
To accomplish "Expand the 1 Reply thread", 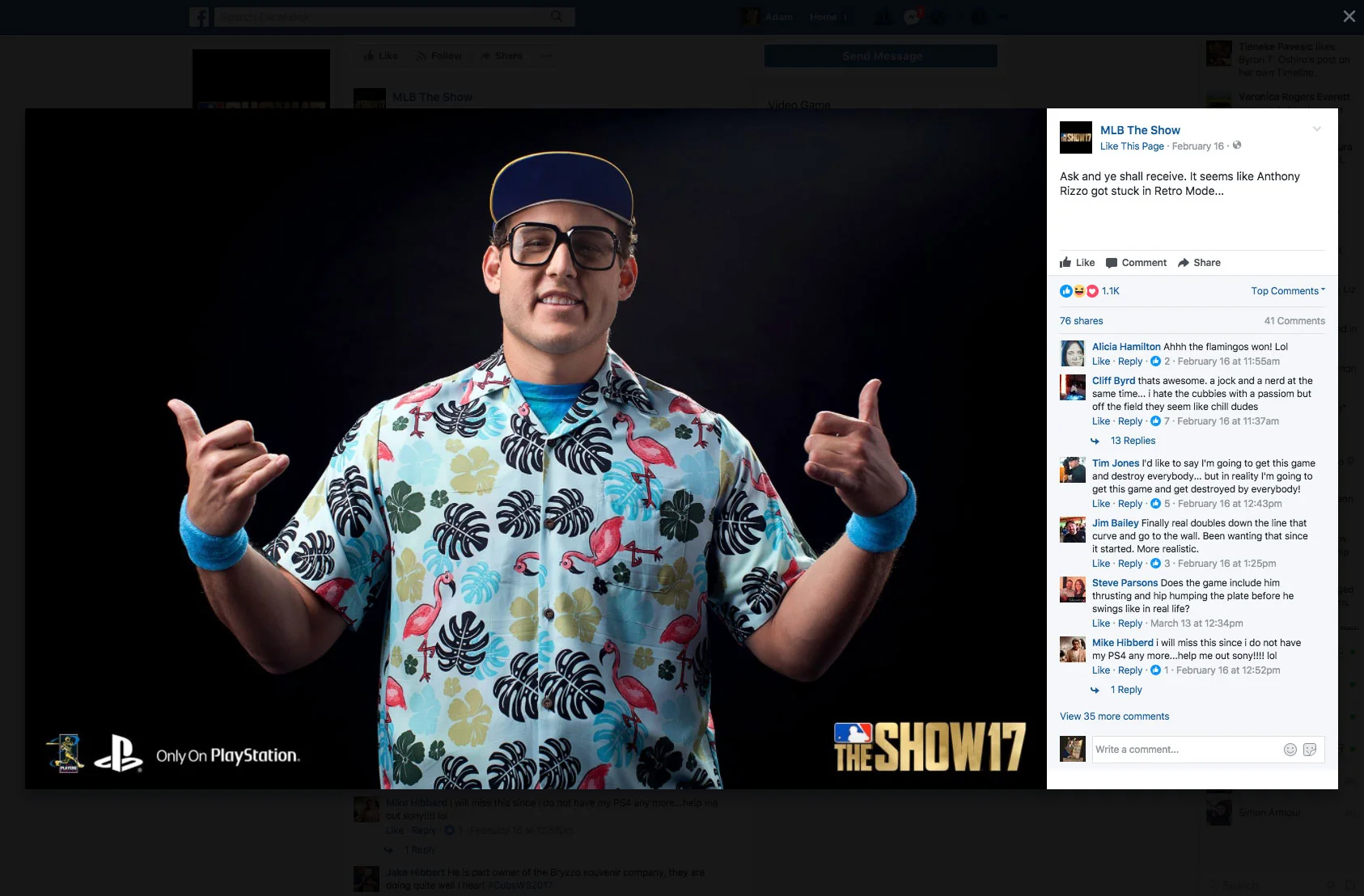I will tap(1126, 690).
